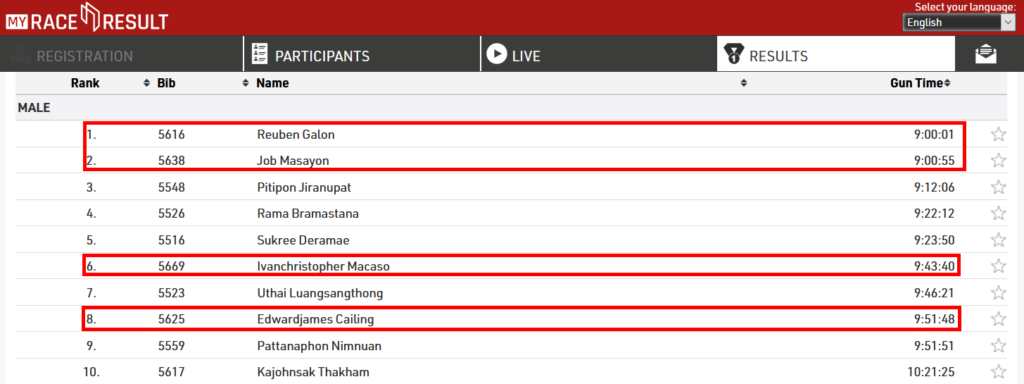Favorite Sukree Deramae with the star
1024x384 pixels.
coord(998,240)
